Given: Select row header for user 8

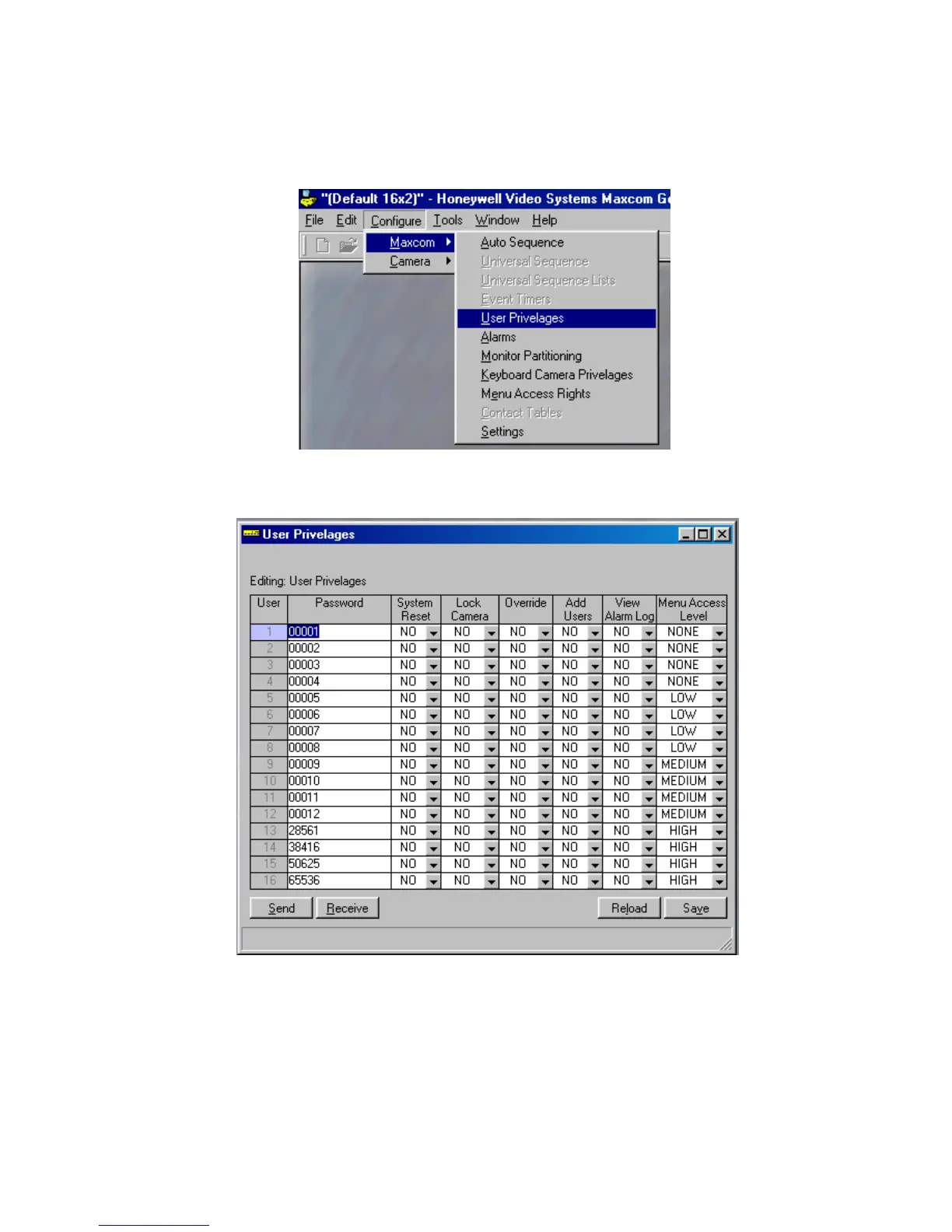Looking at the screenshot, I should point(269,748).
